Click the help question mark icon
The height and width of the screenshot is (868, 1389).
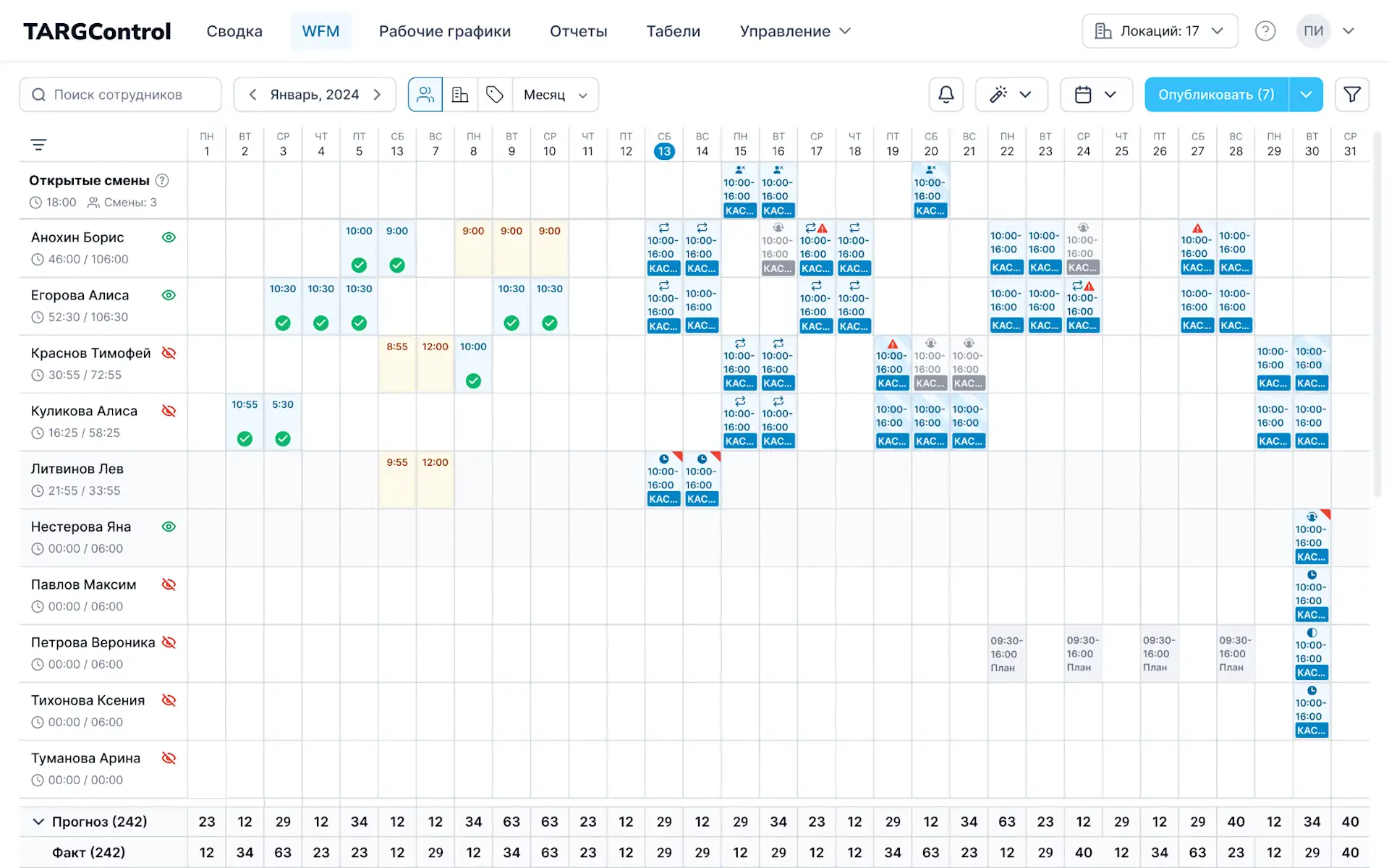click(1265, 31)
